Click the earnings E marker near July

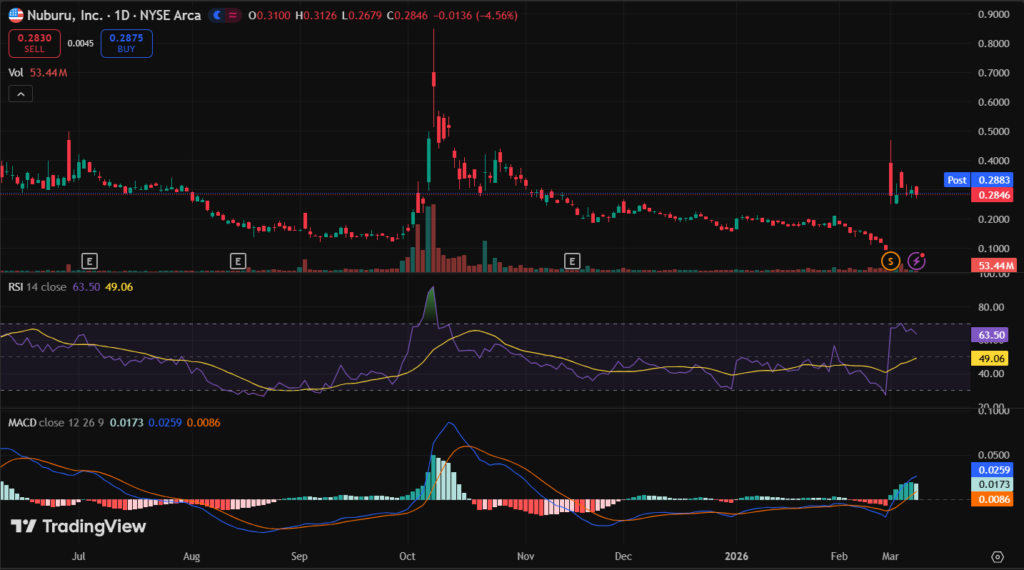[x=90, y=261]
